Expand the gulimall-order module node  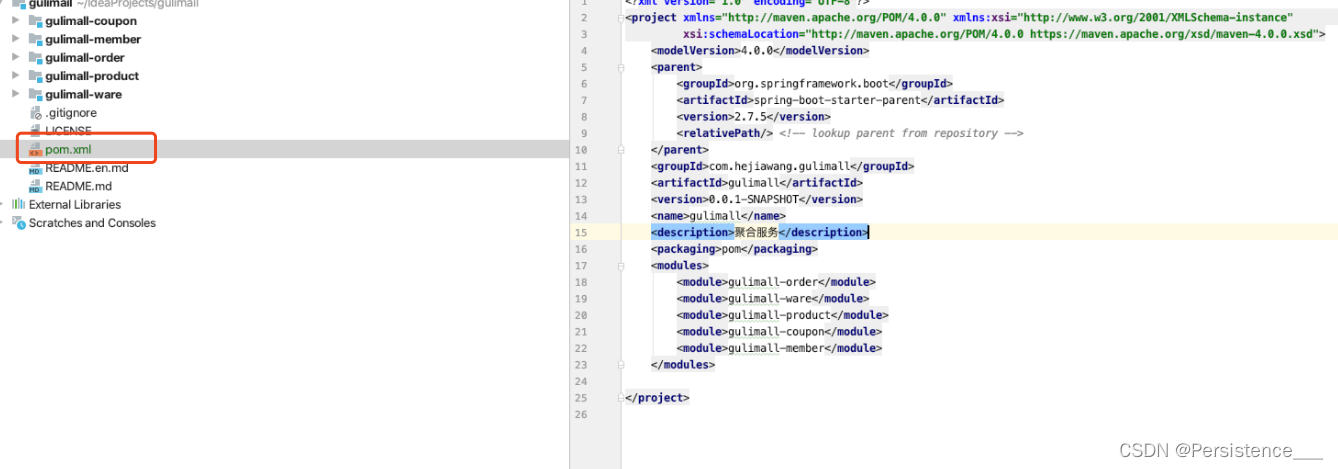pos(15,58)
